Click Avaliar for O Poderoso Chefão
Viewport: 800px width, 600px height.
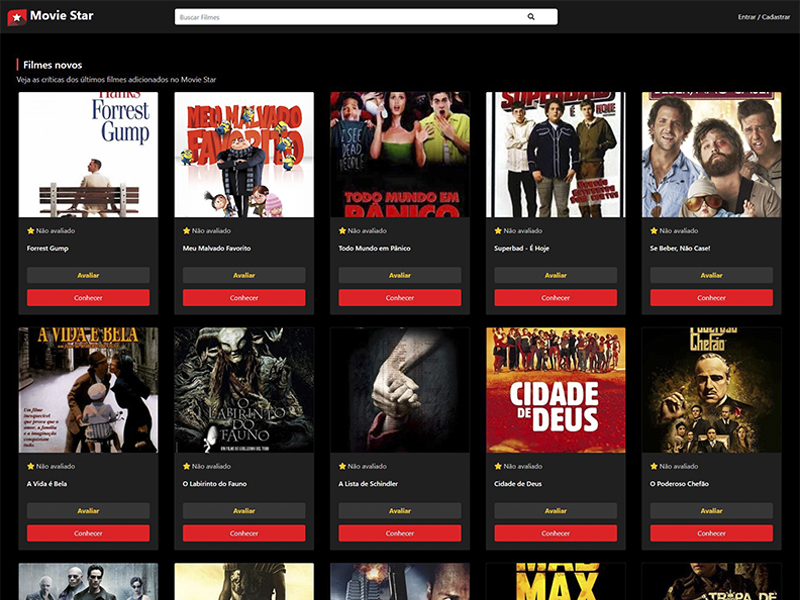click(712, 511)
